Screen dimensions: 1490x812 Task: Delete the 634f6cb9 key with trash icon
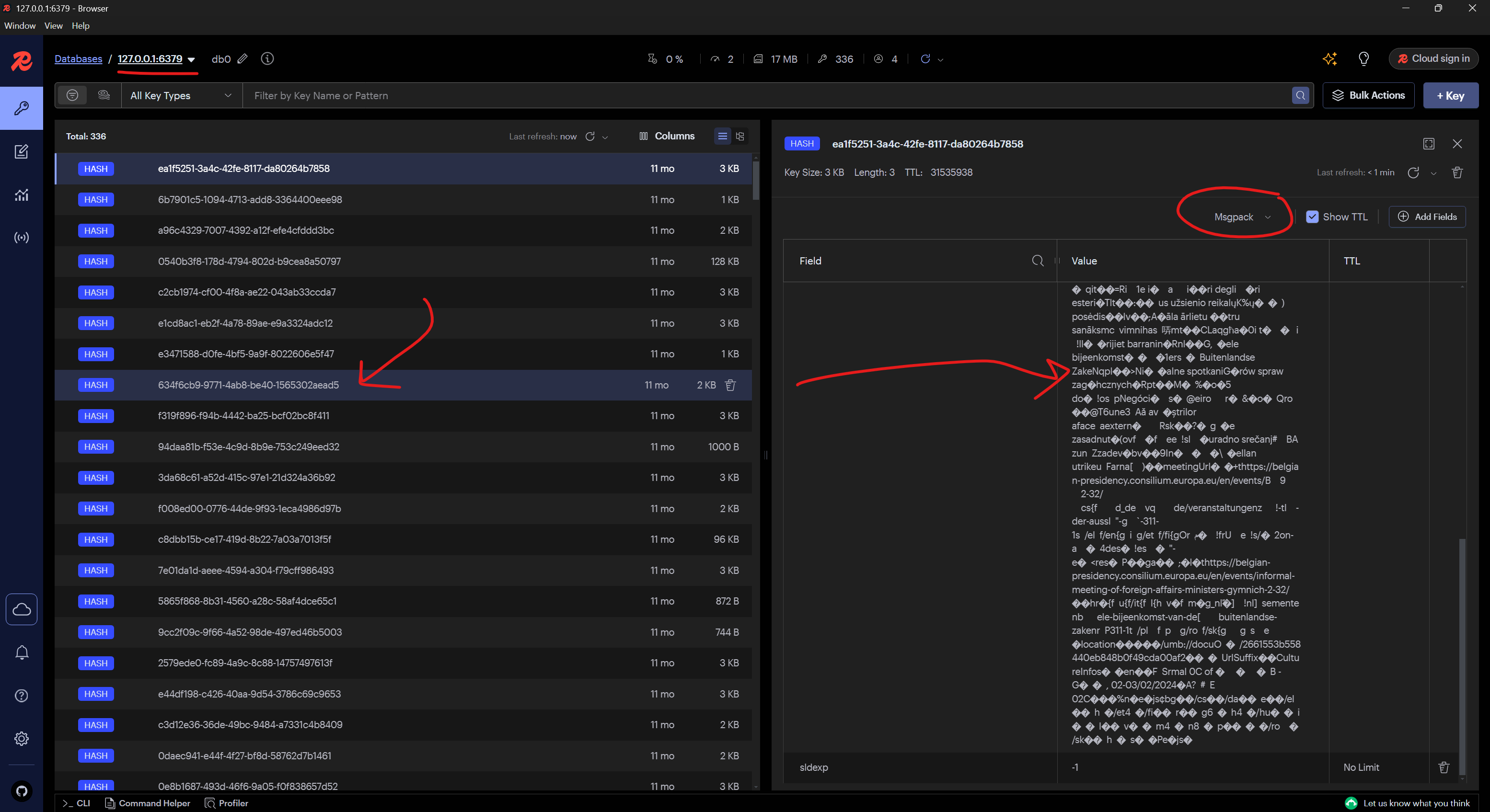730,385
